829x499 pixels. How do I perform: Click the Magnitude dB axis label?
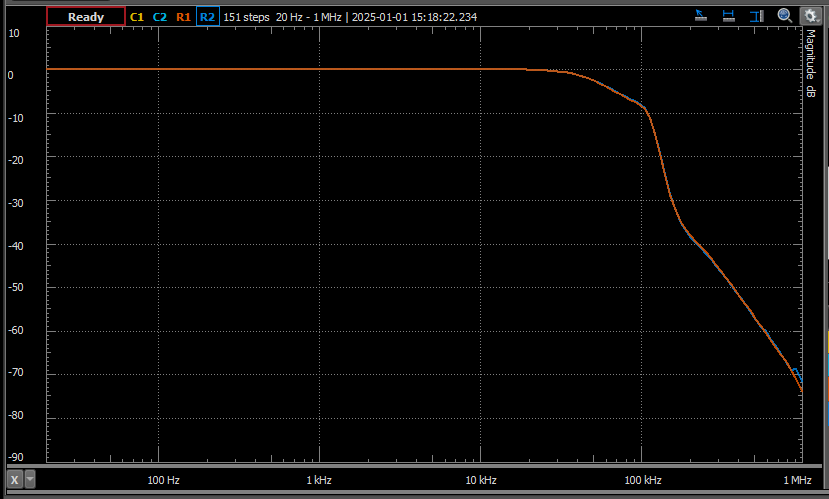(811, 62)
